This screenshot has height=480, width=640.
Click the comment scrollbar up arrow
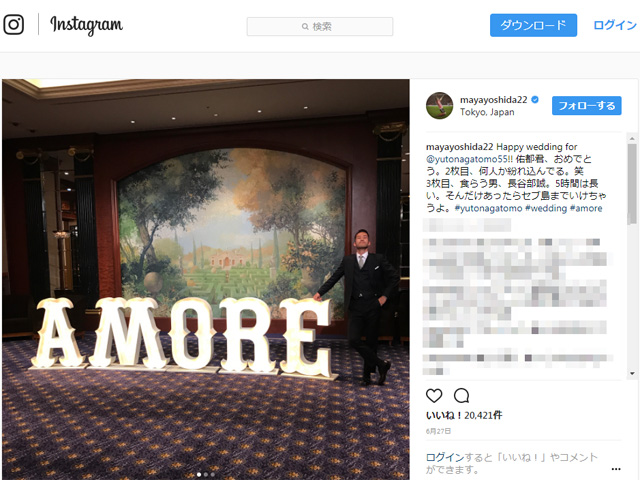pyautogui.click(x=632, y=139)
